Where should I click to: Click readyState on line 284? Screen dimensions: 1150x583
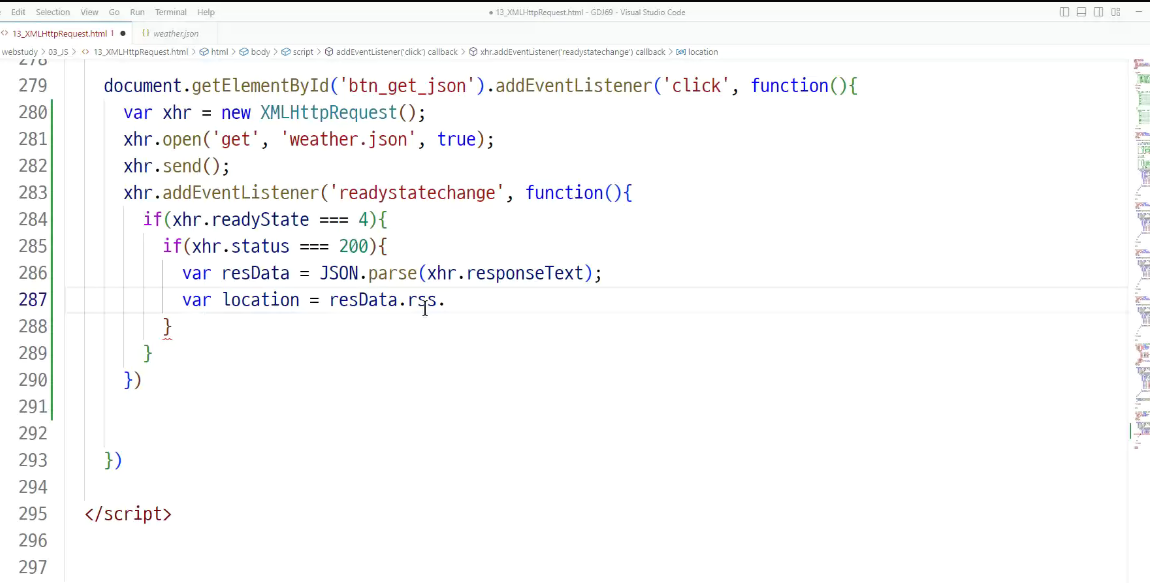coord(260,220)
